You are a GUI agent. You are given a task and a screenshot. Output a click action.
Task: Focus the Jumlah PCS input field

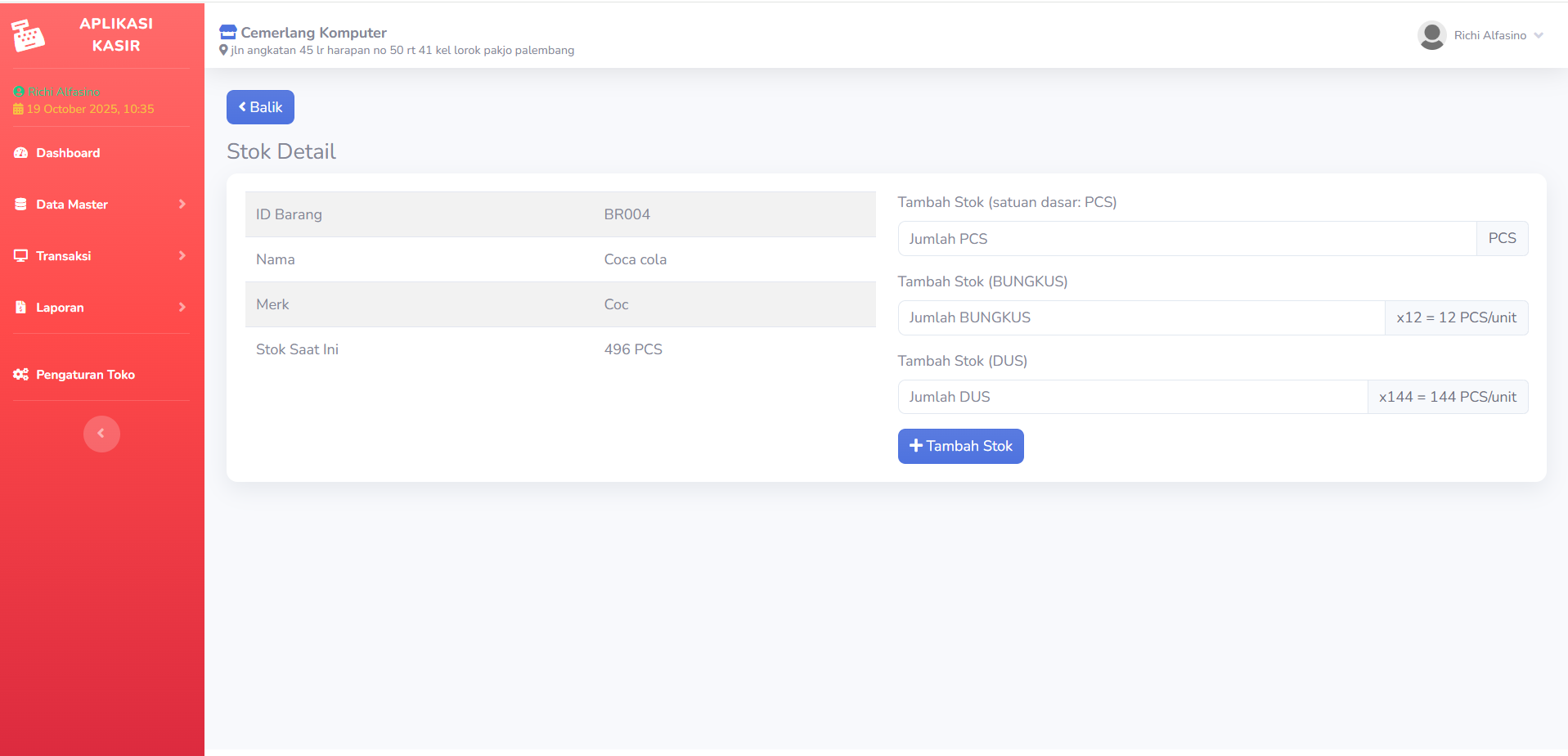click(1187, 239)
